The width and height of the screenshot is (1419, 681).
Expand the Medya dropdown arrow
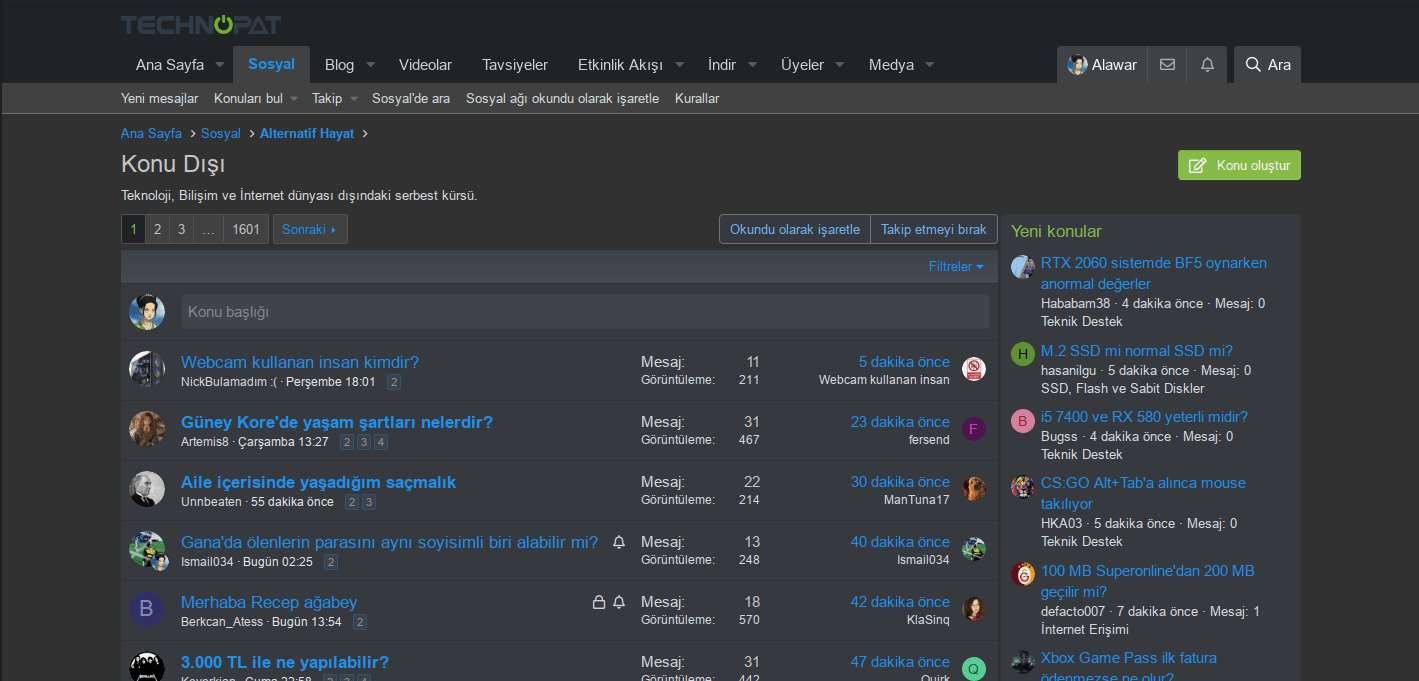pos(930,65)
